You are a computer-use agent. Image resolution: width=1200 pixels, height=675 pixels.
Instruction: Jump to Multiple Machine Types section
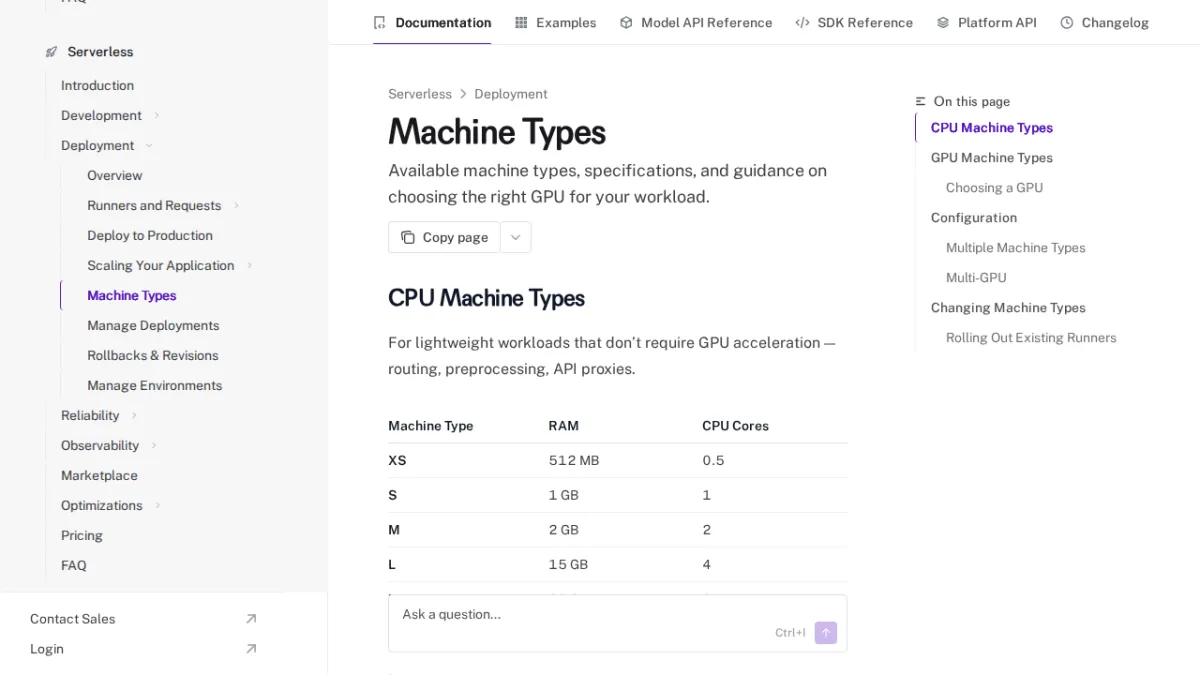tap(1016, 248)
